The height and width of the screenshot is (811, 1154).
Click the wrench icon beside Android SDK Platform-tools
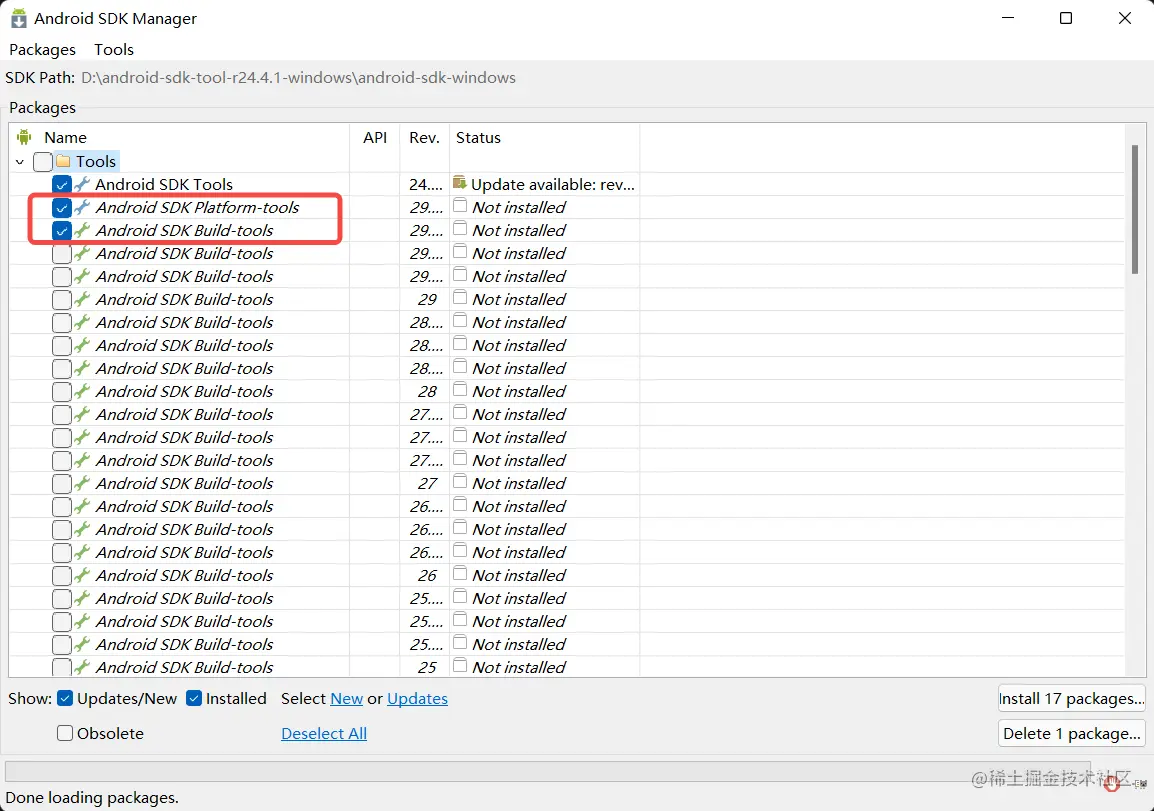pos(82,207)
